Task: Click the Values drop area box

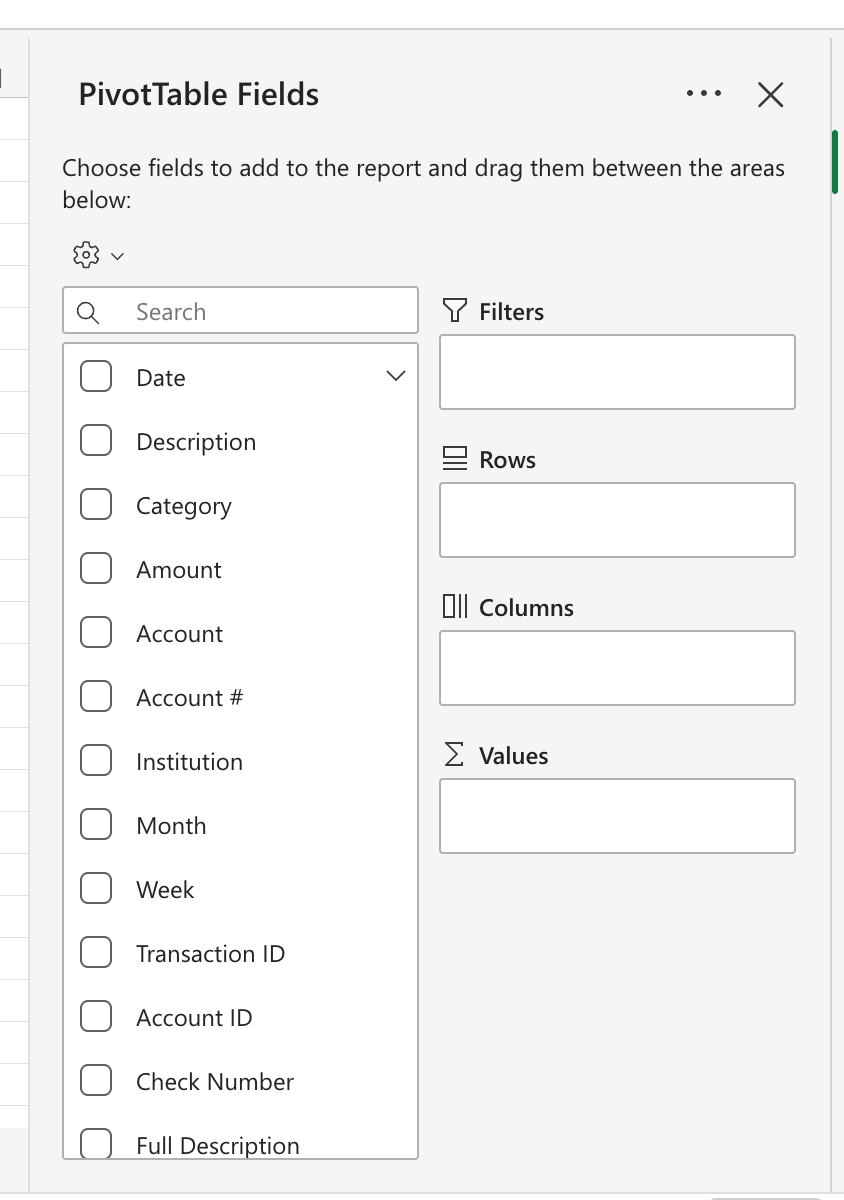Action: pyautogui.click(x=617, y=816)
